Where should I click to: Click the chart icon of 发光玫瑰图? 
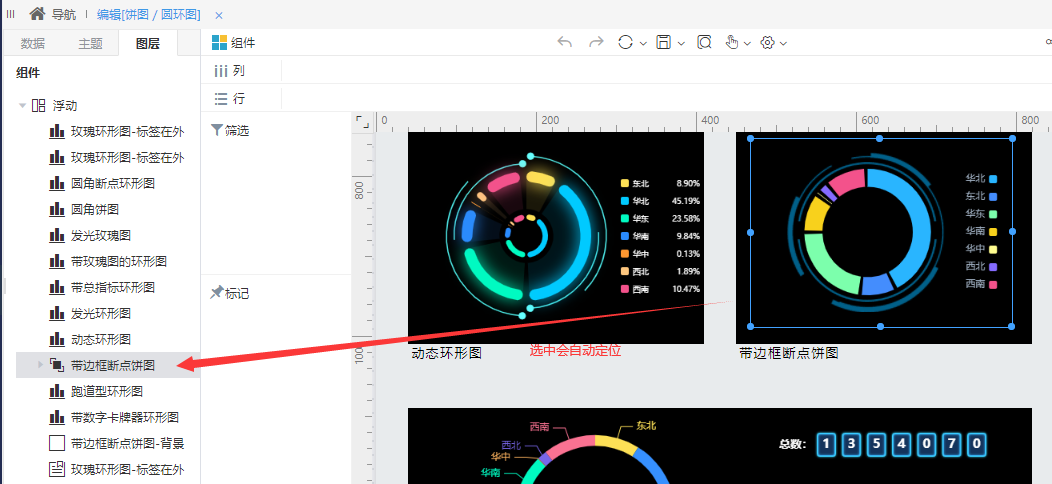(57, 235)
